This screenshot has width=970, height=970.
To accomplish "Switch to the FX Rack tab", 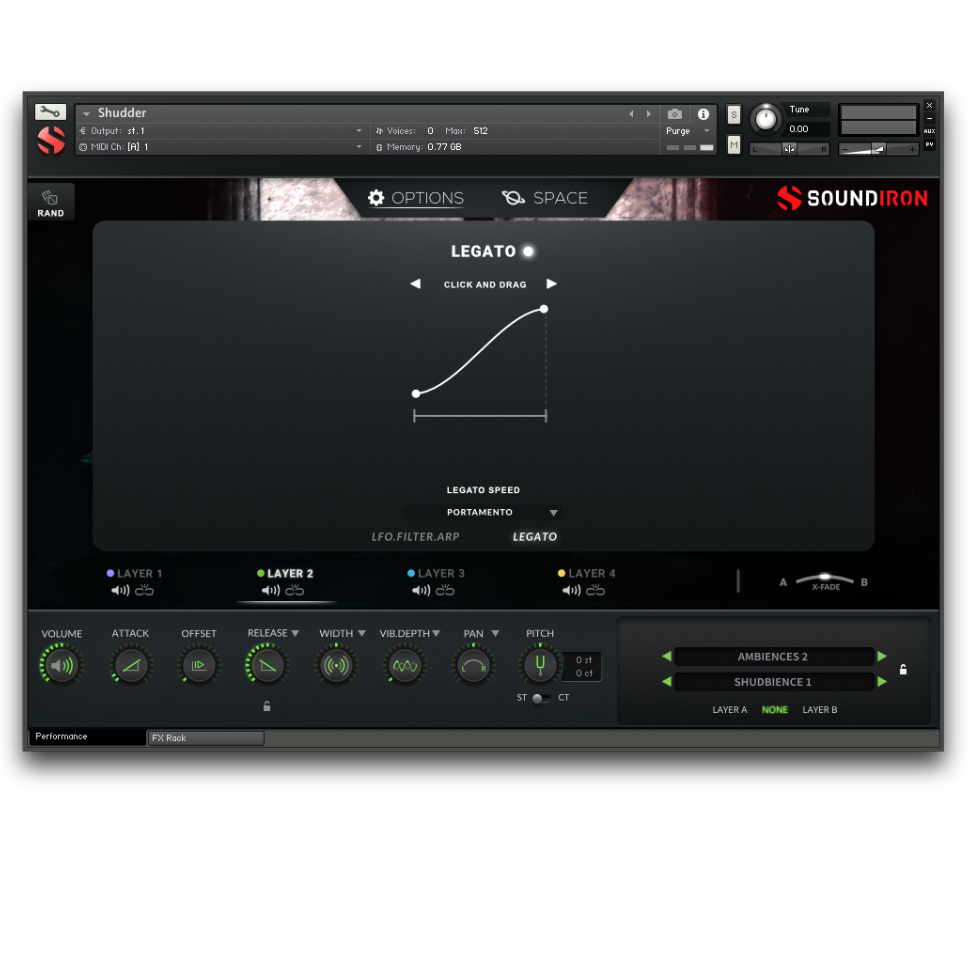I will click(205, 738).
